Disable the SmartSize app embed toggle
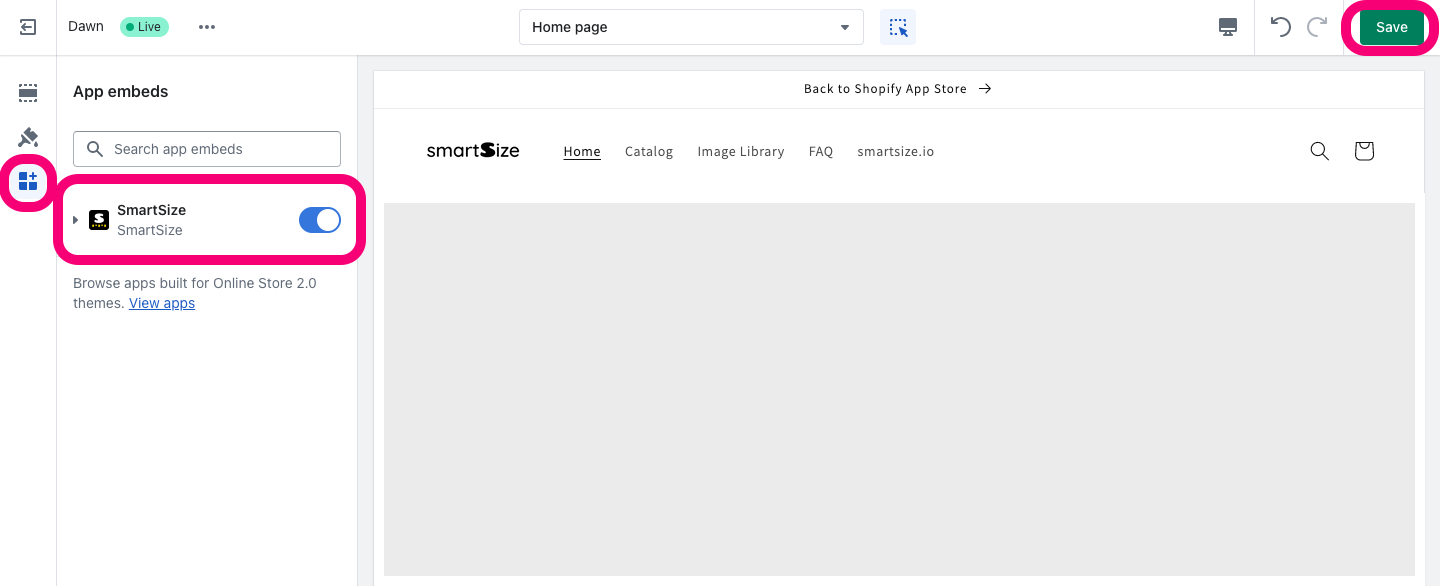1440x586 pixels. pyautogui.click(x=320, y=220)
